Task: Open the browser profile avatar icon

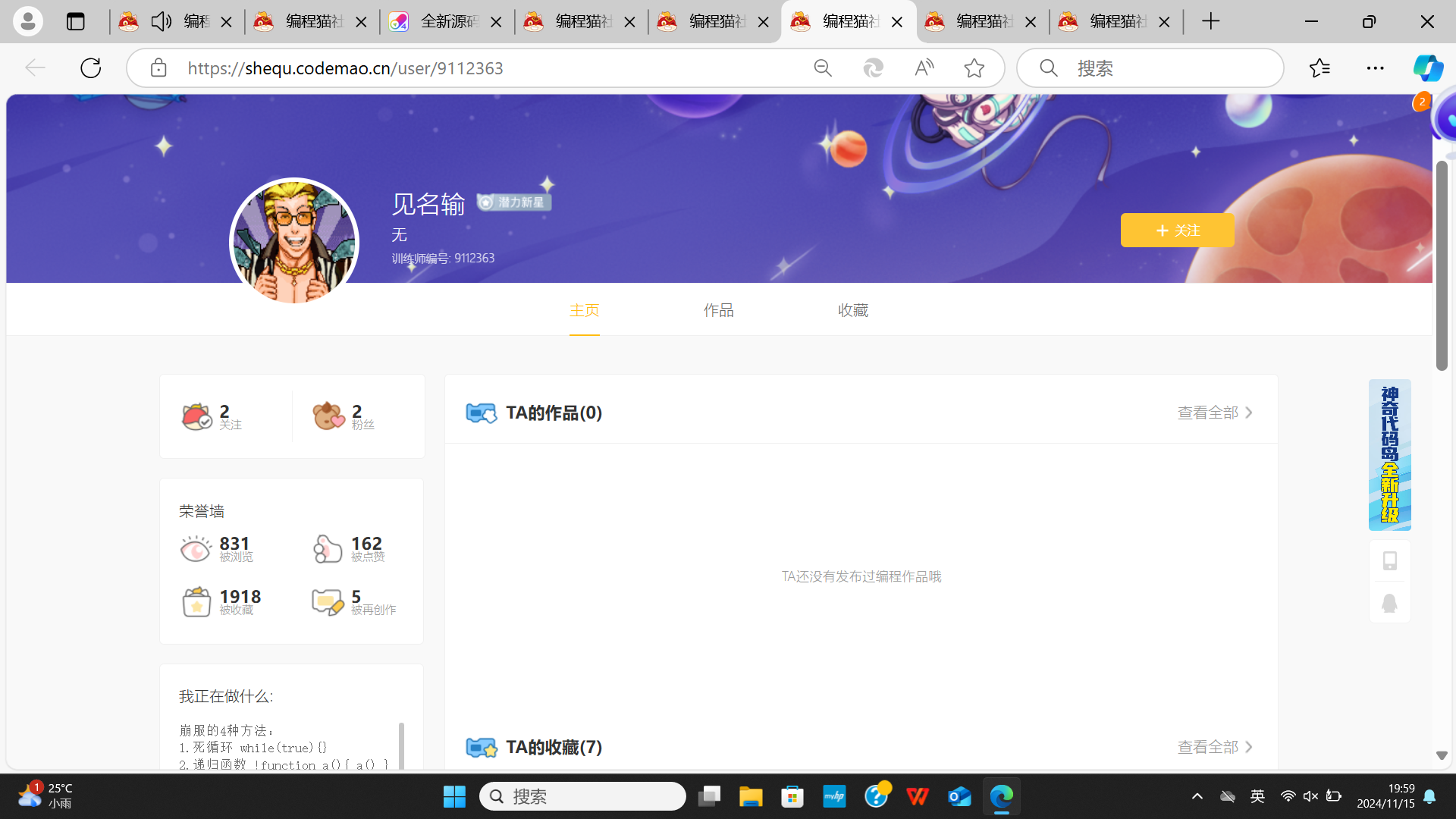Action: [28, 21]
